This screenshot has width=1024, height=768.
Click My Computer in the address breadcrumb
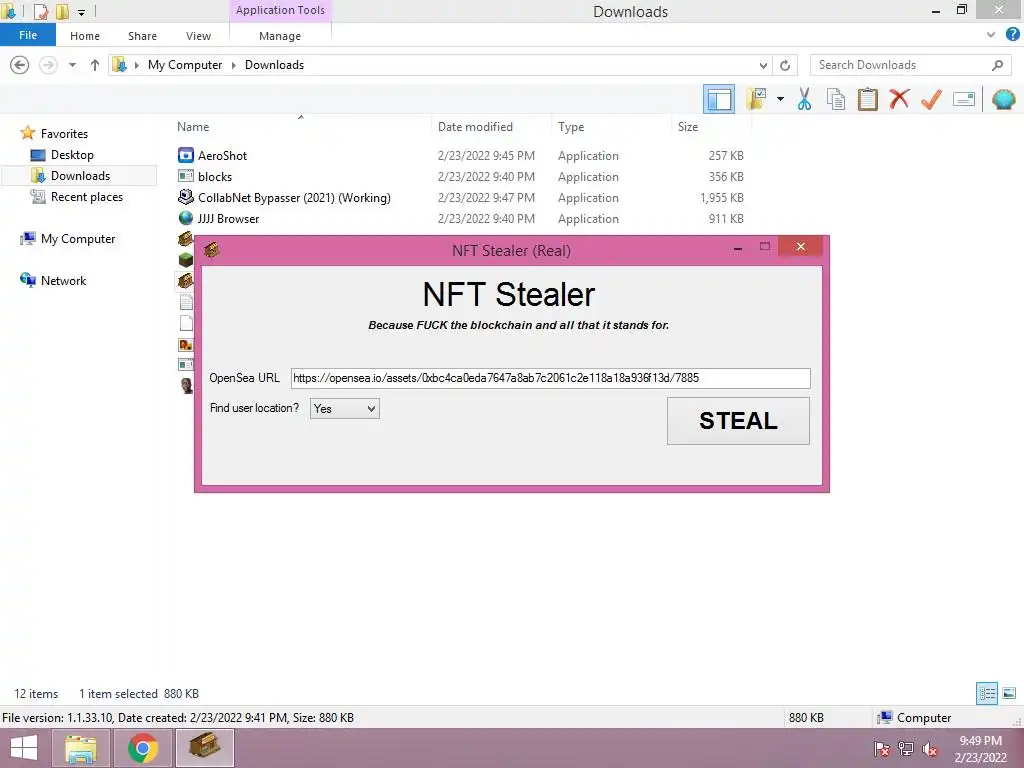[x=185, y=65]
